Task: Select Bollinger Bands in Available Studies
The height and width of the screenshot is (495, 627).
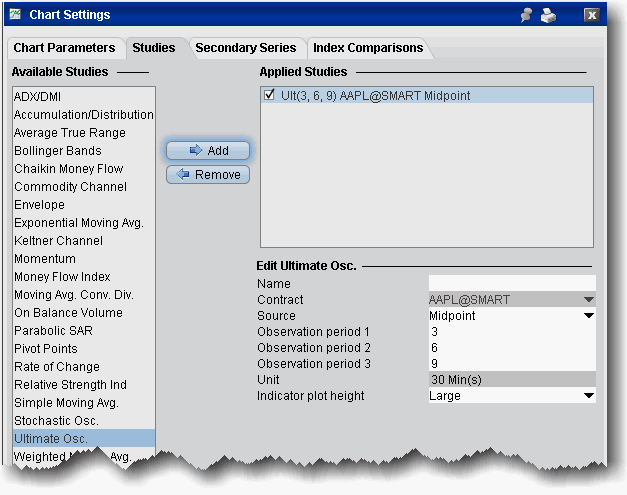Action: click(x=58, y=151)
